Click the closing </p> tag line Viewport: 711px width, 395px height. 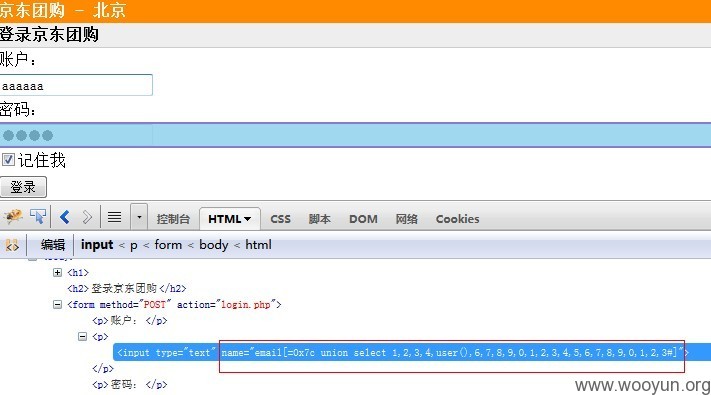[x=103, y=368]
